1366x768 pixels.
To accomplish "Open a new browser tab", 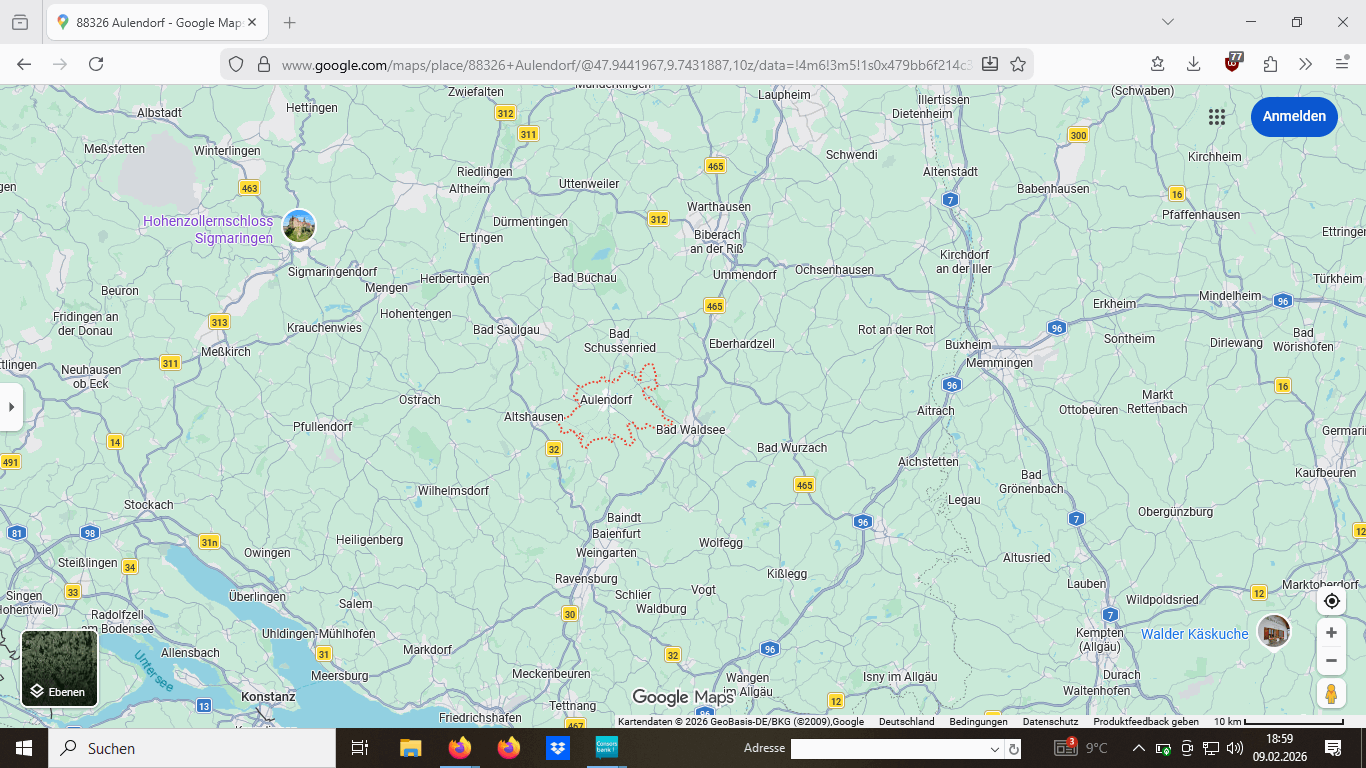I will [x=290, y=22].
